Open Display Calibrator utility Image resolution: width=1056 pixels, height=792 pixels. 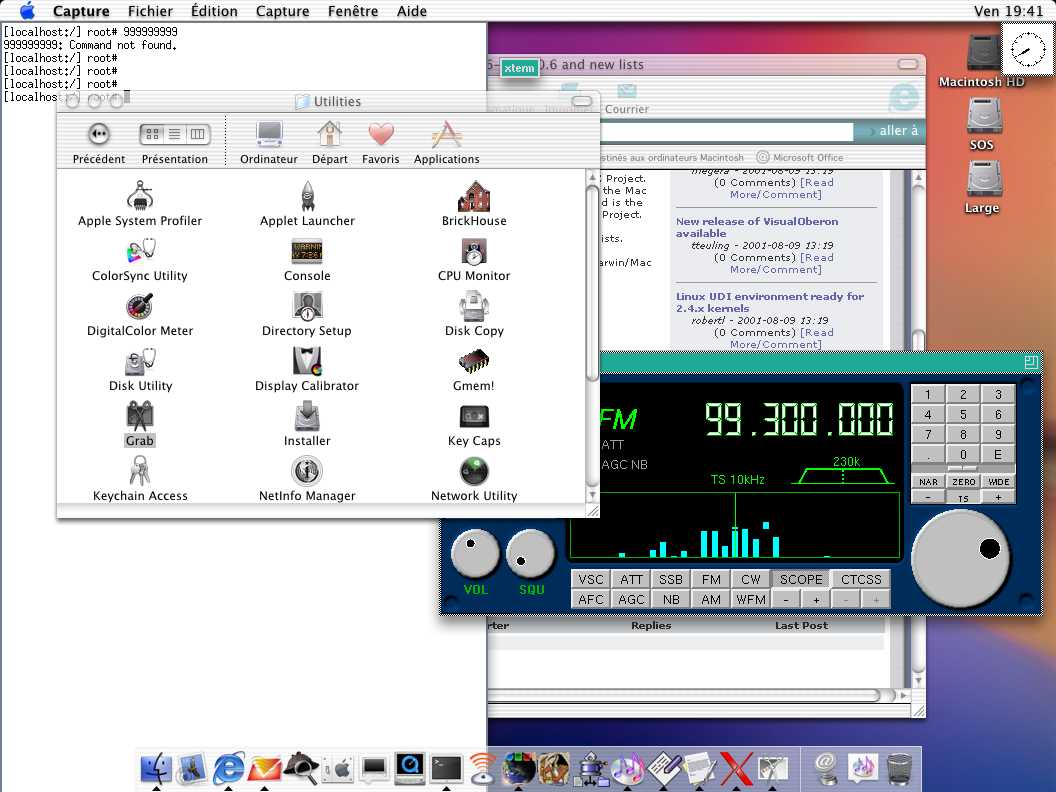point(307,362)
